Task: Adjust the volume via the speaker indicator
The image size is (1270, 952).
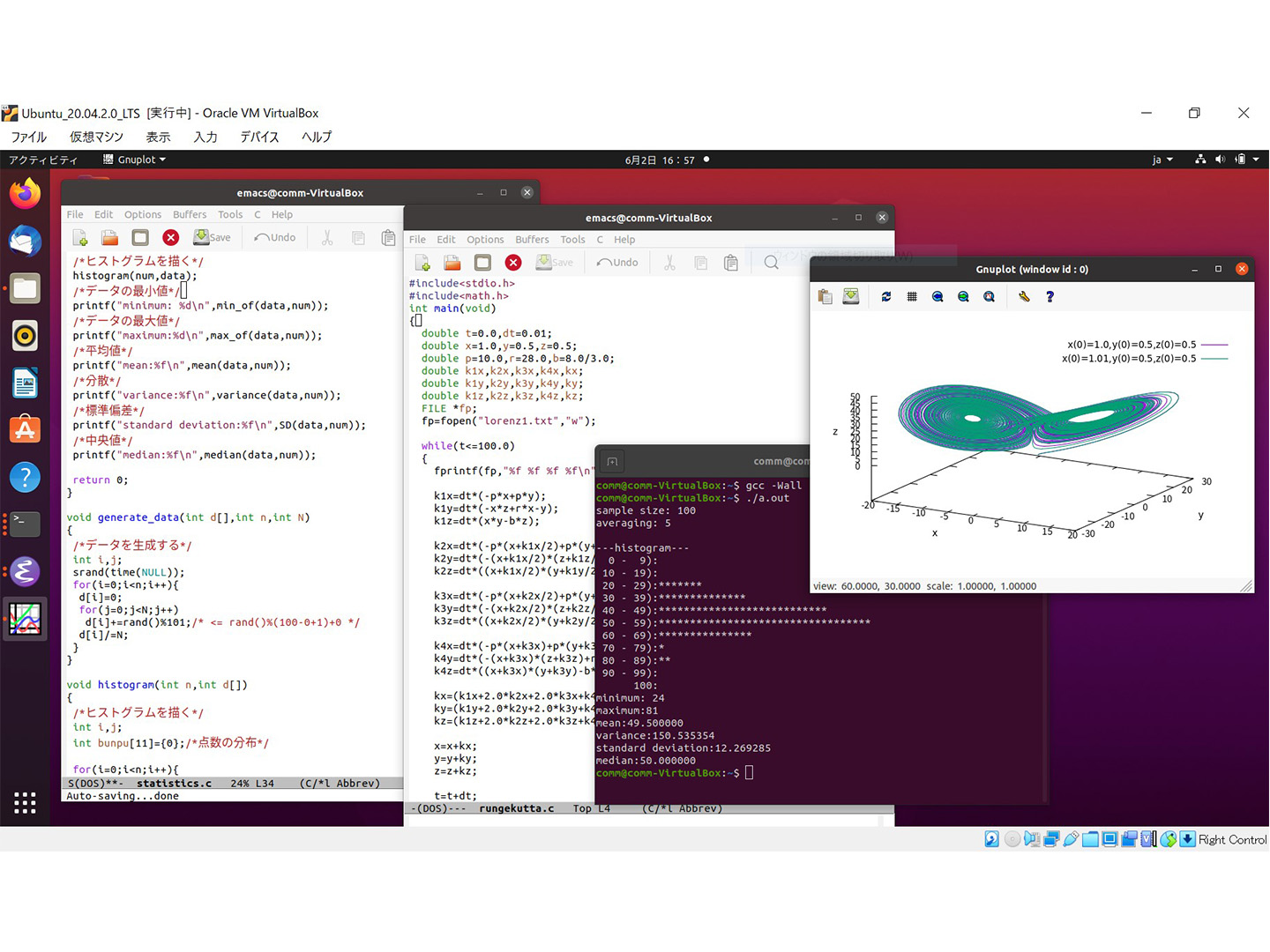Action: tap(1221, 160)
